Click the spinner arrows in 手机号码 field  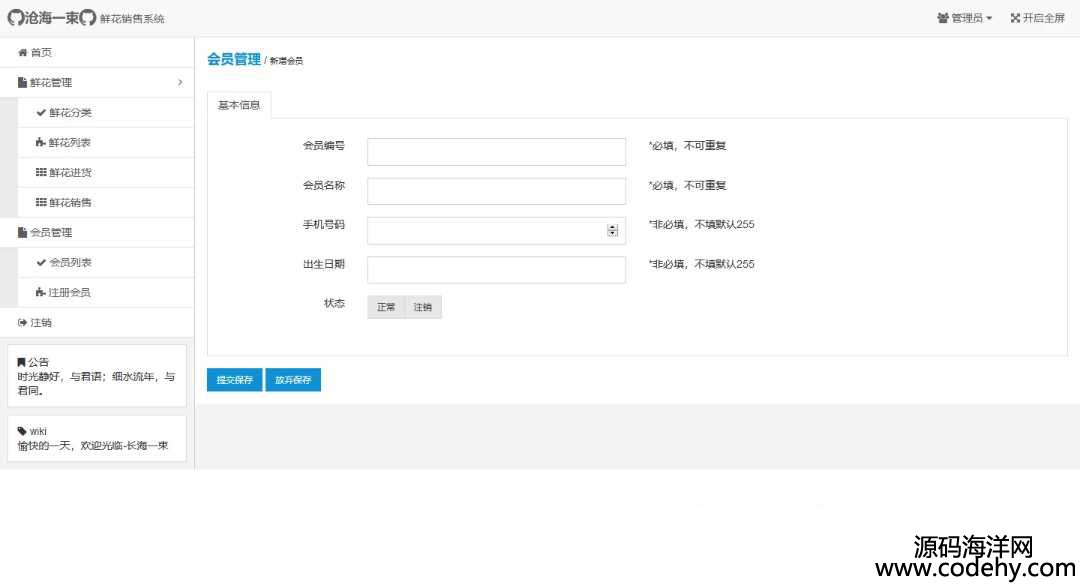pos(612,231)
